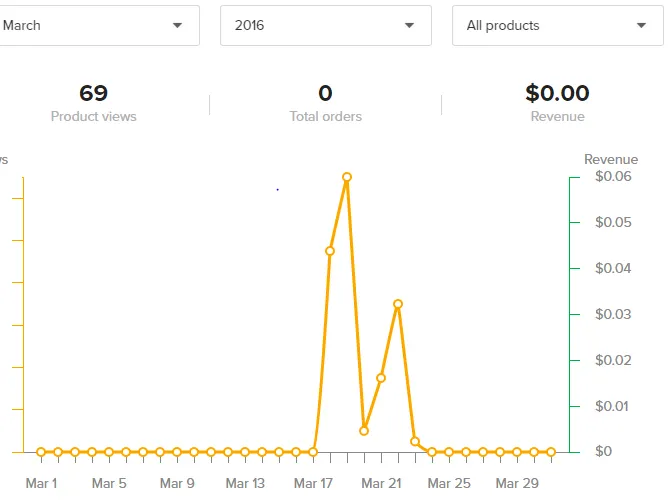
Task: Select the Mar 18 data point on line
Action: tap(330, 251)
